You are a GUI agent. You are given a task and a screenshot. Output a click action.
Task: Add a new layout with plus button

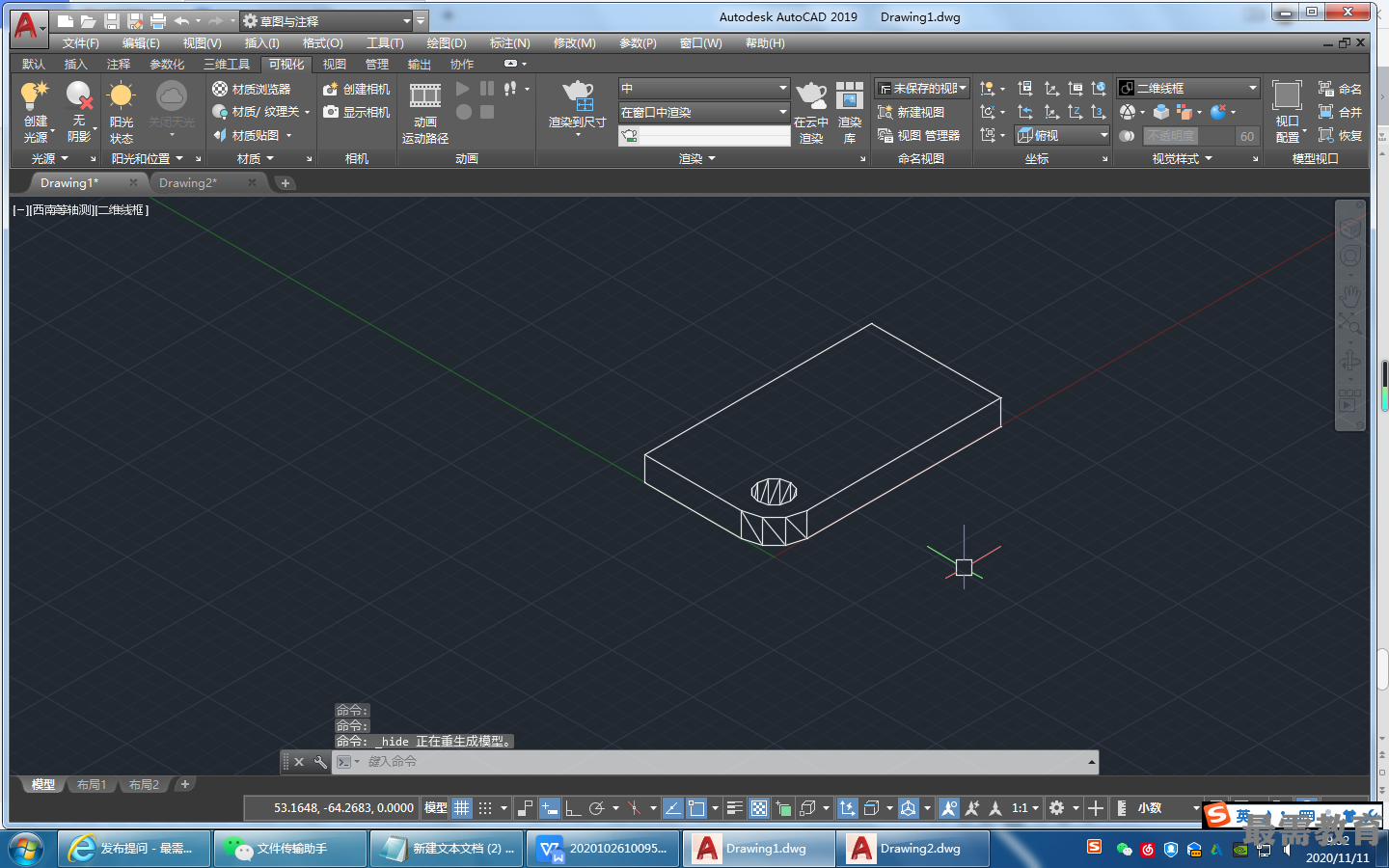click(185, 785)
